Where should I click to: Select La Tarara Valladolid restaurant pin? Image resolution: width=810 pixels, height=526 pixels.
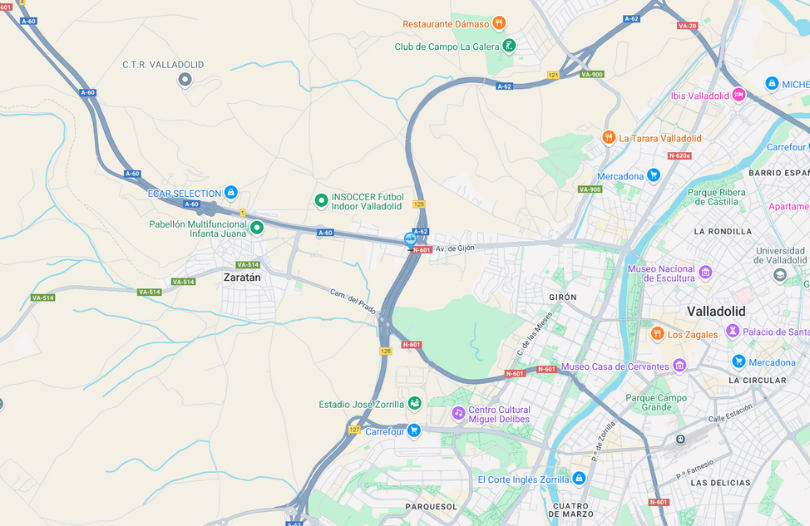point(609,137)
